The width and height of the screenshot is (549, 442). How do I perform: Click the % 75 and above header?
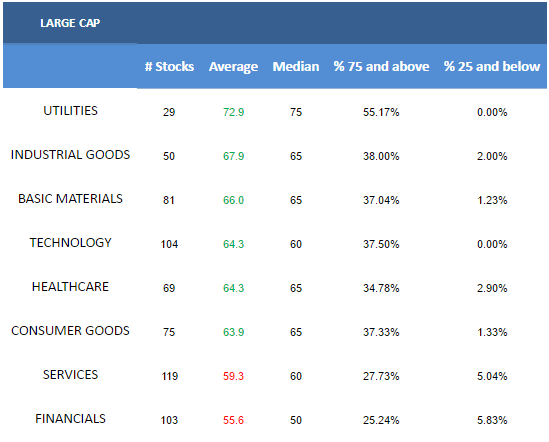tap(381, 67)
